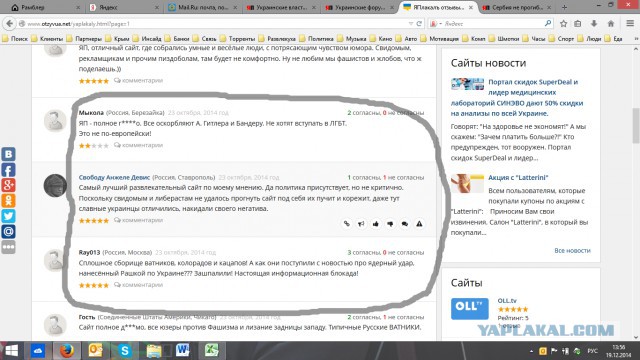Show hidden system tray icons arrow
This screenshot has width=640, height=360.
[531, 351]
